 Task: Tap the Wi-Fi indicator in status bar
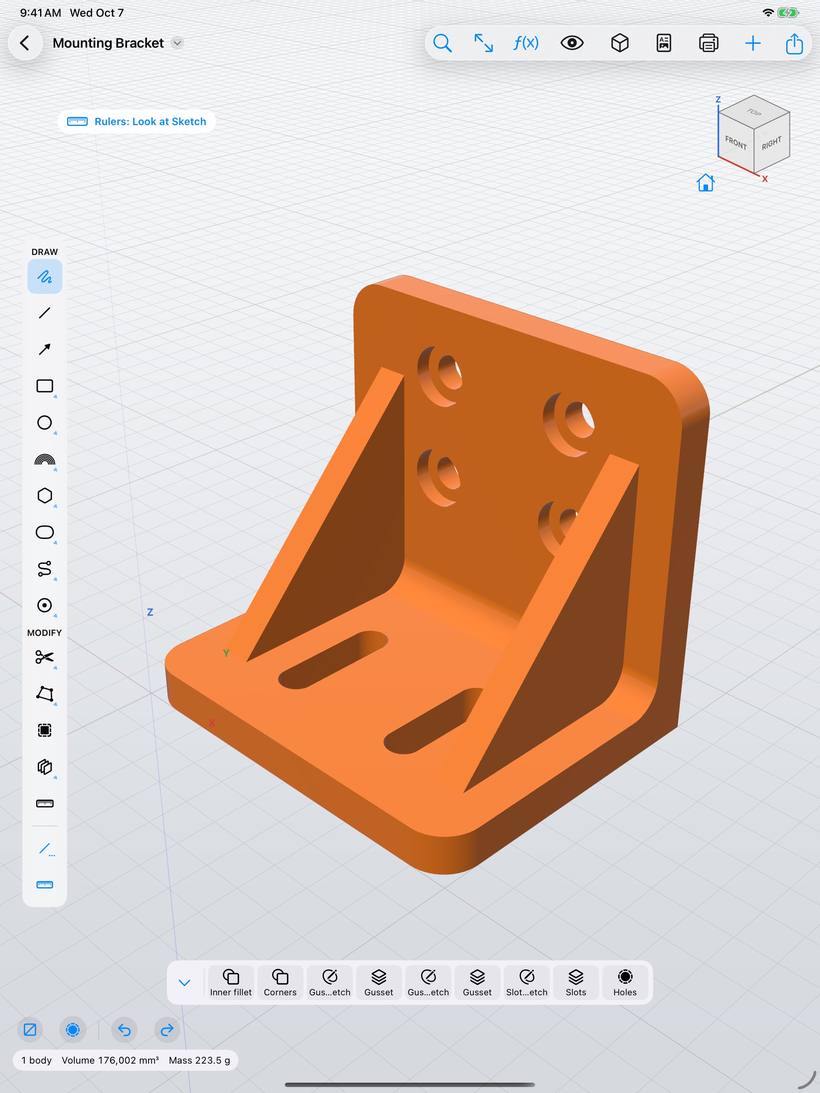tap(768, 13)
